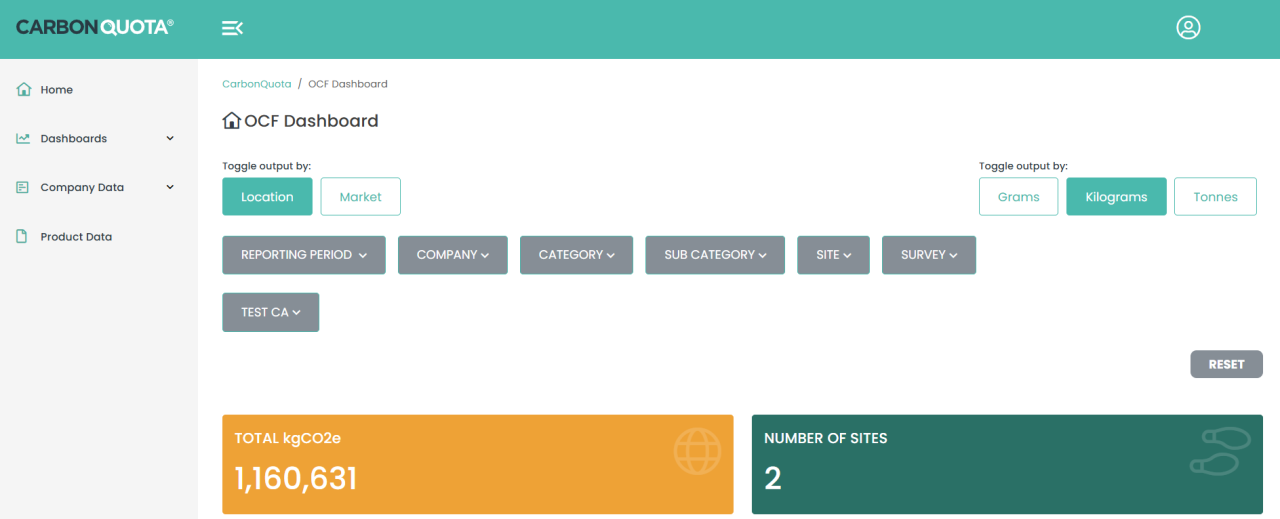This screenshot has width=1280, height=519.
Task: Click the Company Data list icon
Action: [24, 188]
